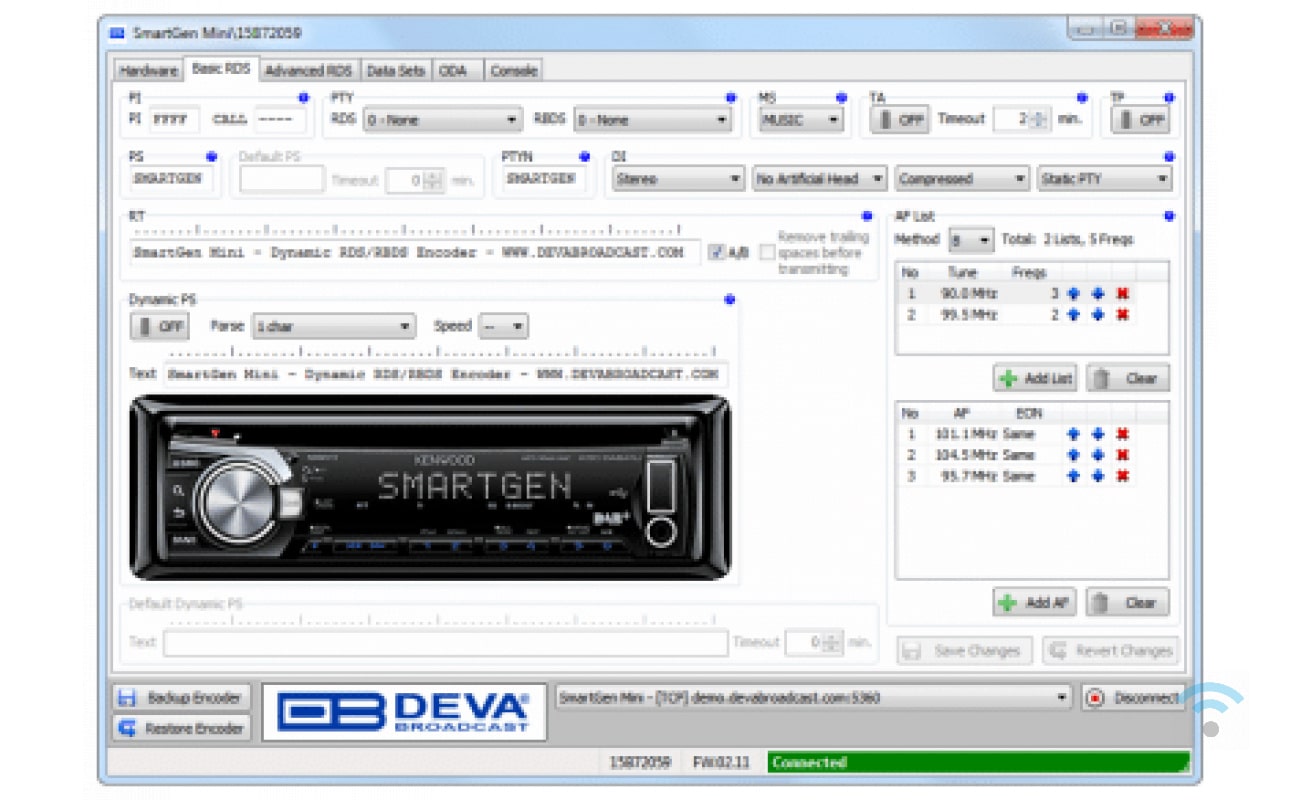The image size is (1300, 800).
Task: Toggle the TP OFF switch
Action: (x=1141, y=119)
